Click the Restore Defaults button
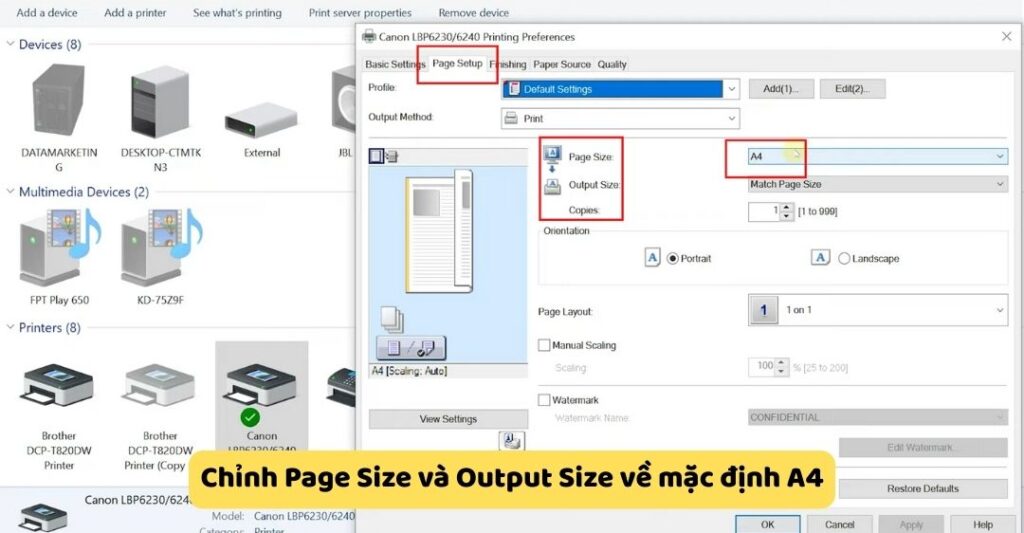This screenshot has width=1024, height=533. (922, 489)
